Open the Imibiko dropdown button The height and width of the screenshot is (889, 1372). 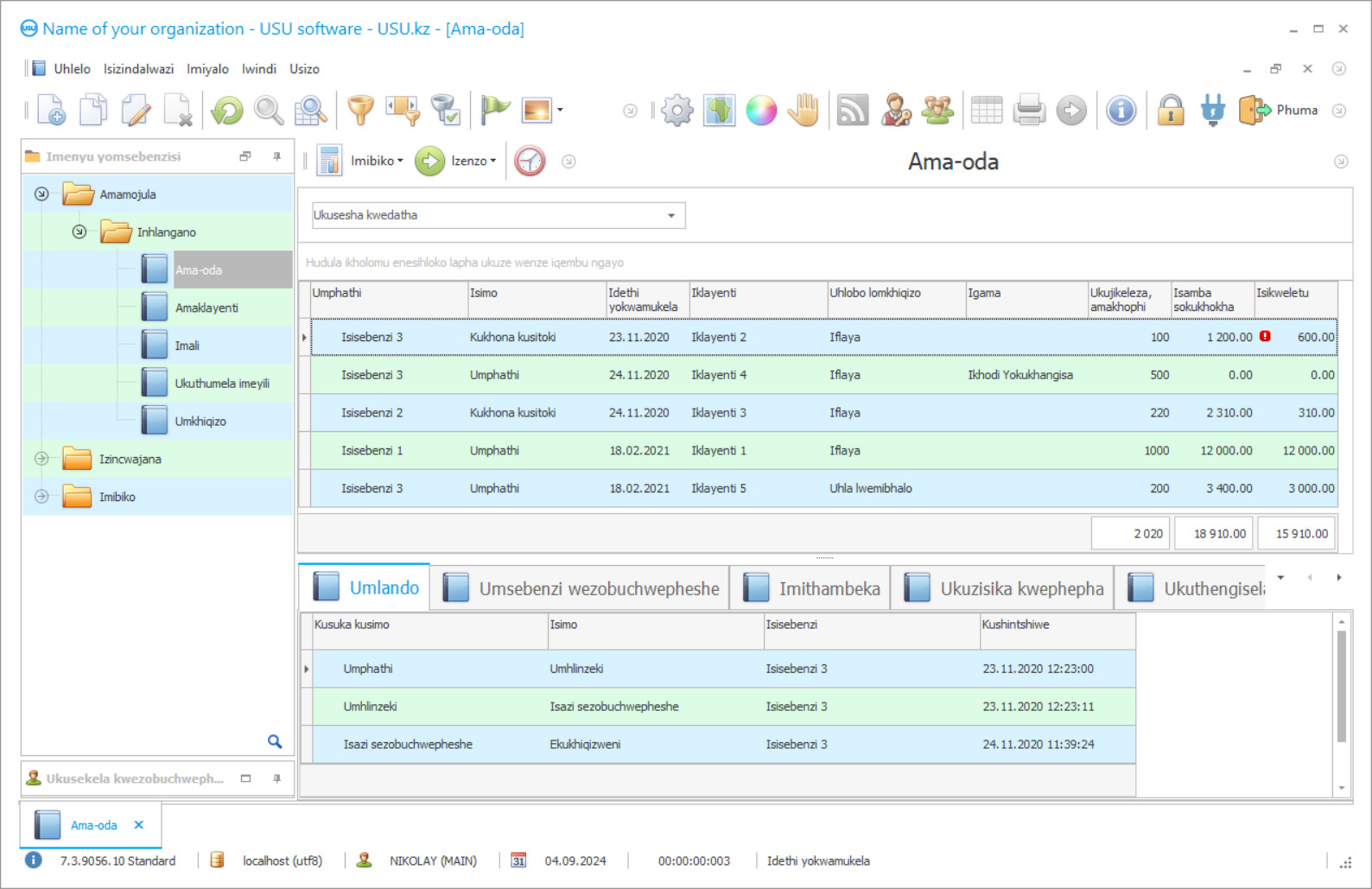click(x=376, y=161)
